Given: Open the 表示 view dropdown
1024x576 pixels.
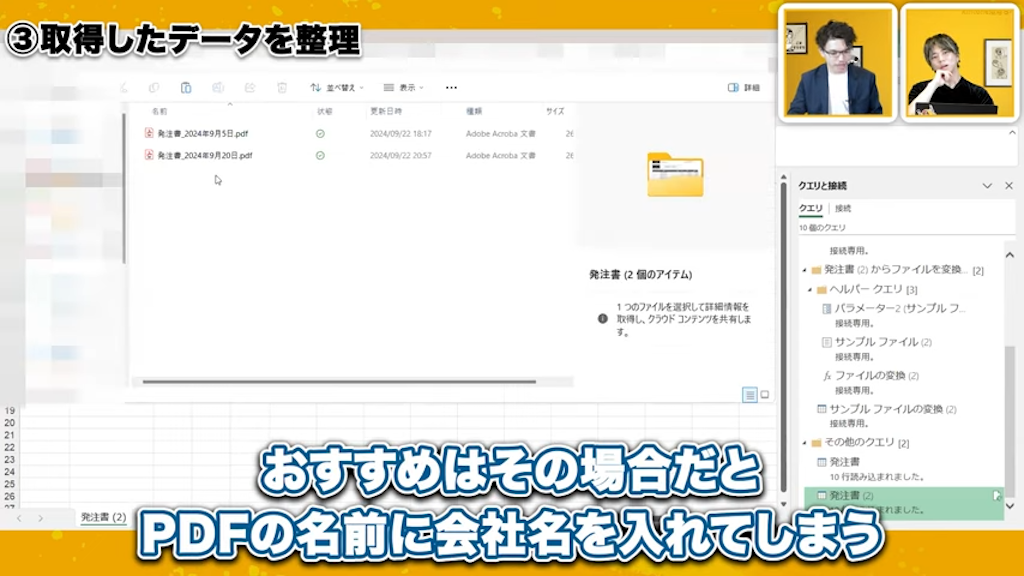Looking at the screenshot, I should 404,88.
